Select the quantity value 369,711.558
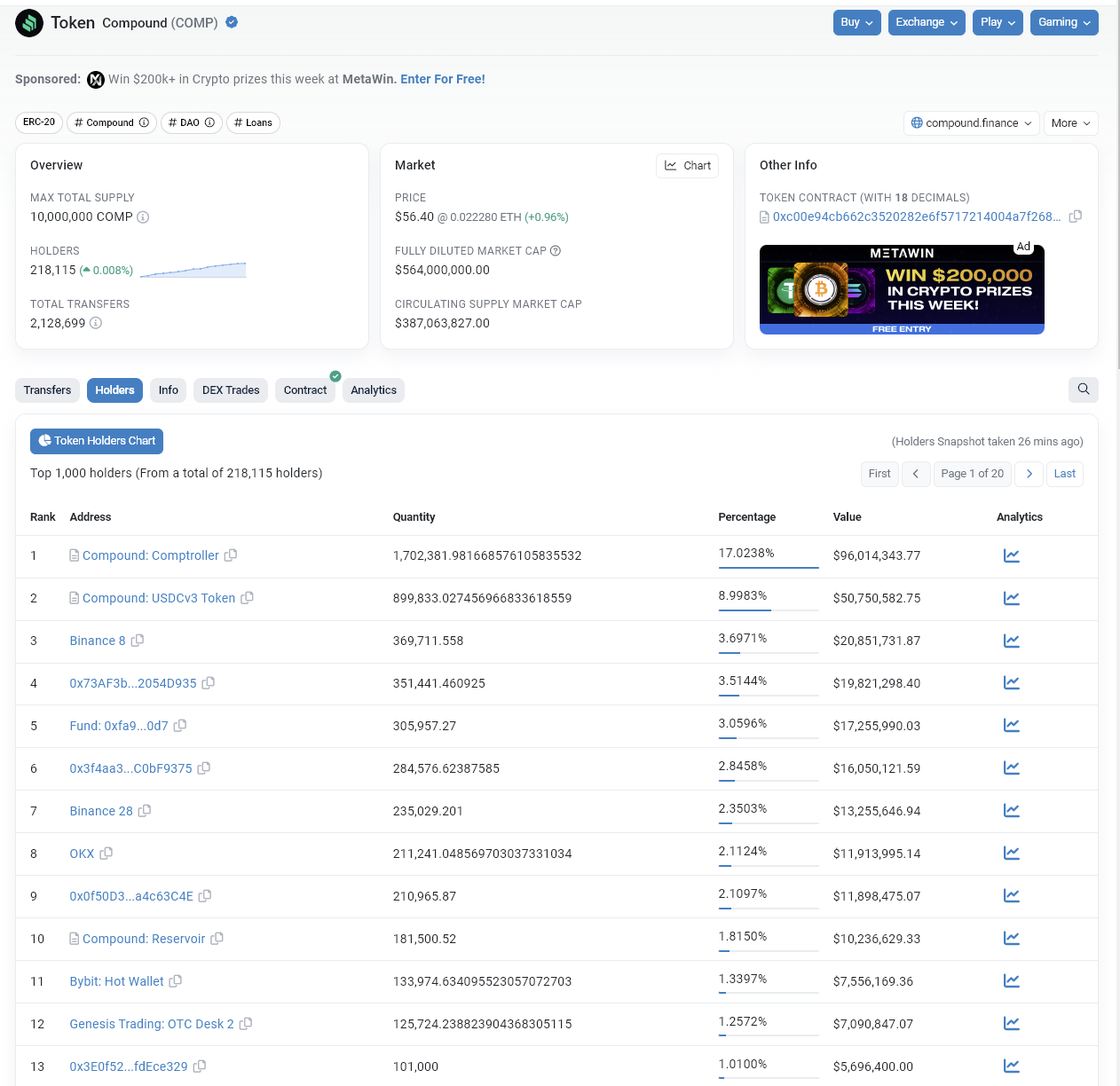 (x=428, y=641)
